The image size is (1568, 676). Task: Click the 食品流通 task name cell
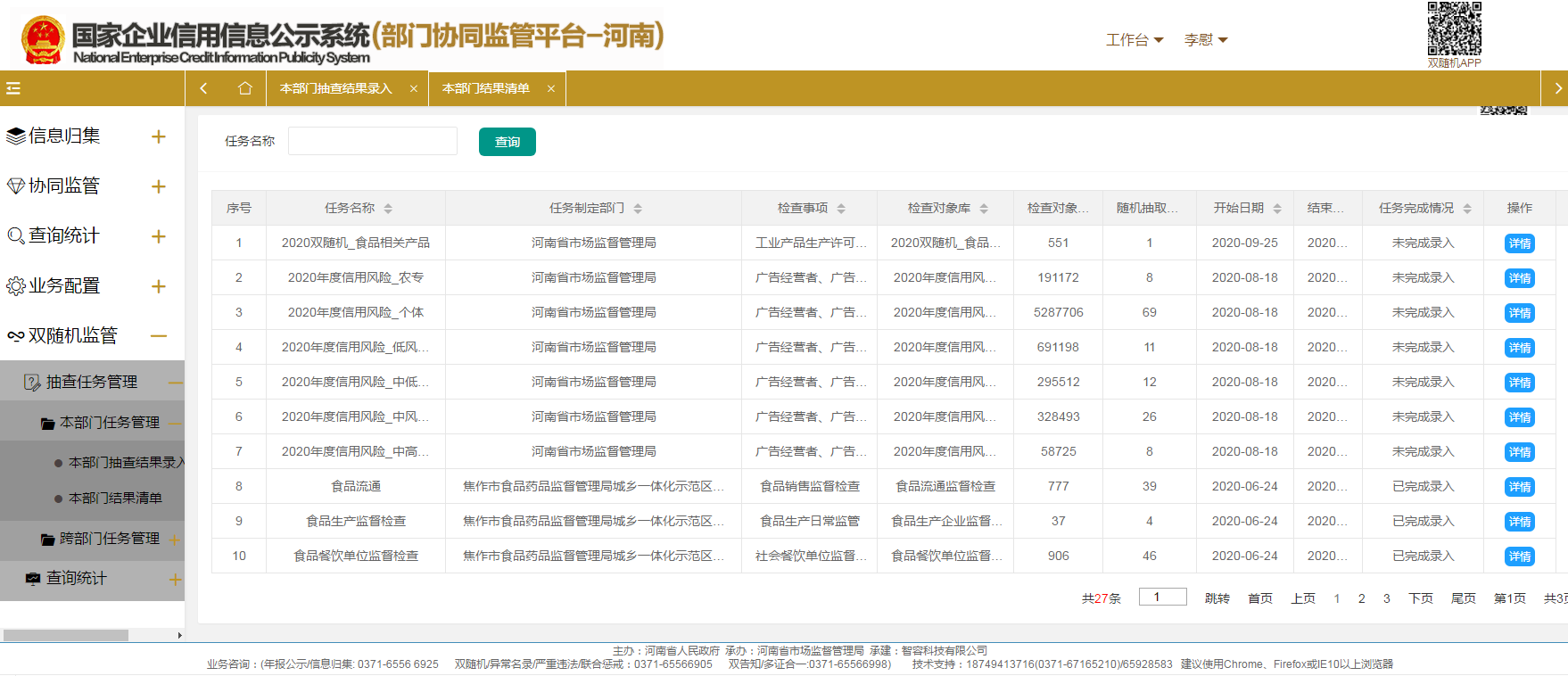(x=356, y=486)
